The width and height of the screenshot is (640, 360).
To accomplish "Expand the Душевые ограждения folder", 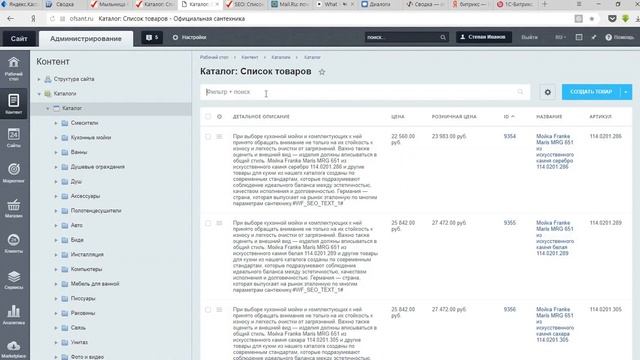I will [56, 167].
